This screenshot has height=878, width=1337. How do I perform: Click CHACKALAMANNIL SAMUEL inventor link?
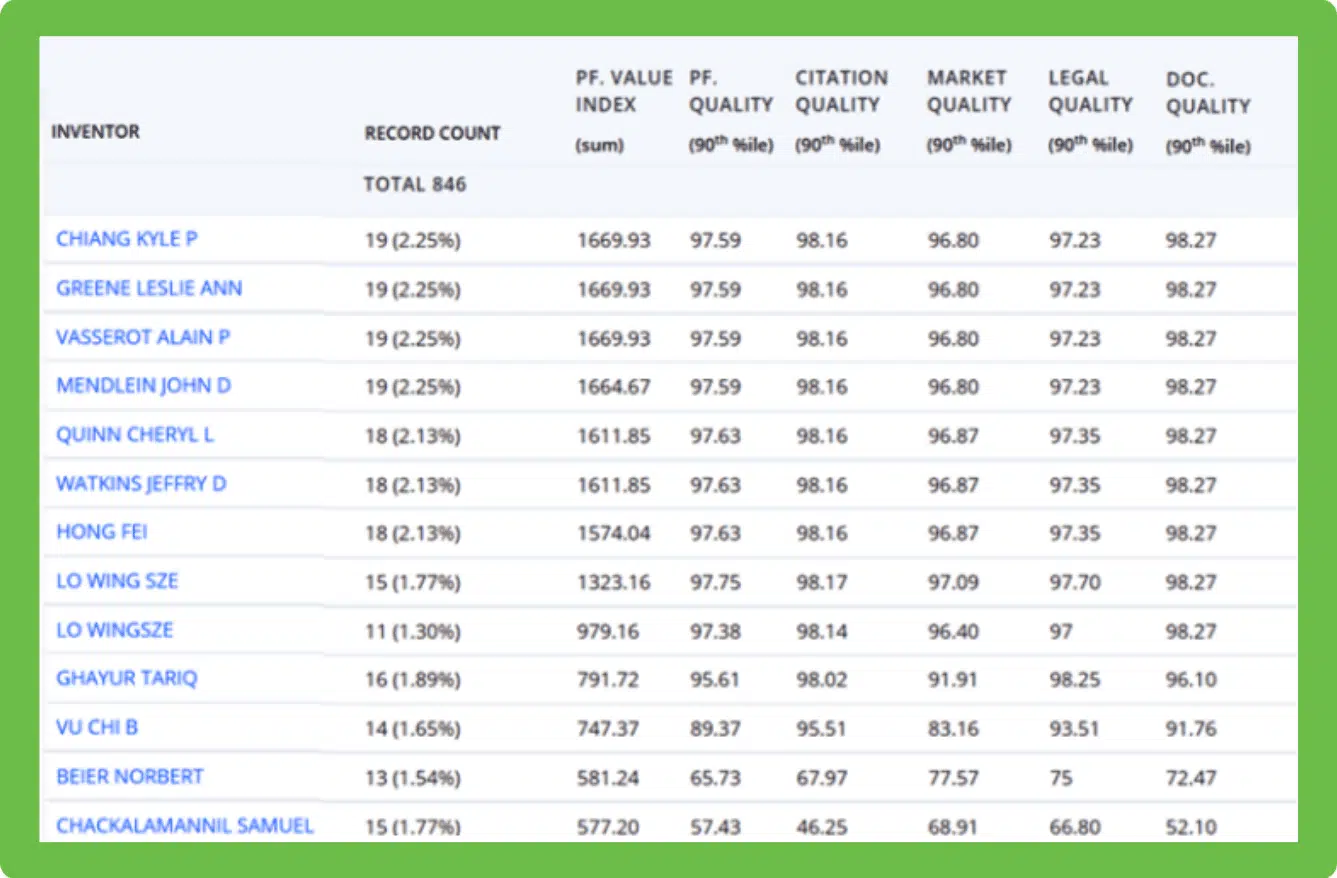point(185,825)
